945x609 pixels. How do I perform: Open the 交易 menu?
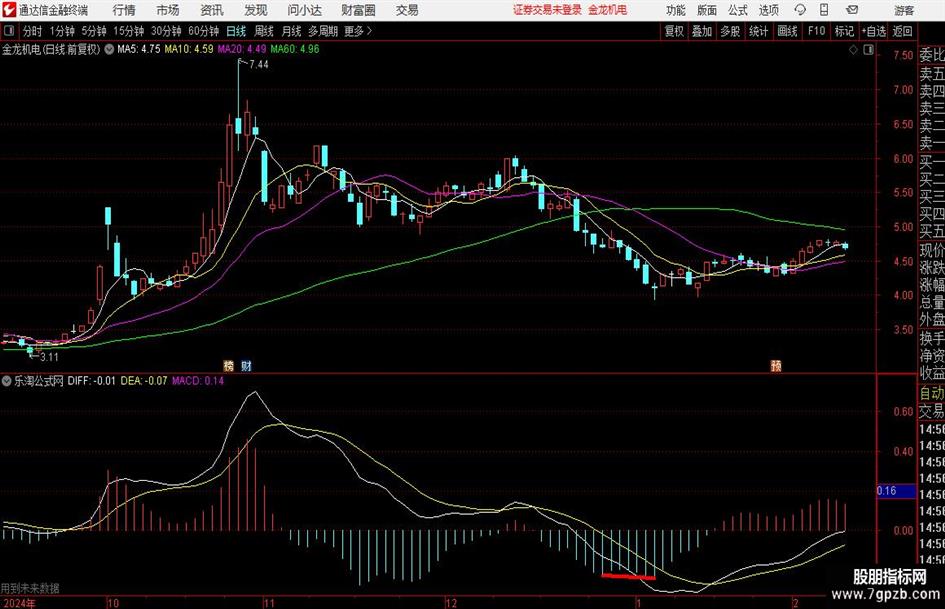pos(407,10)
